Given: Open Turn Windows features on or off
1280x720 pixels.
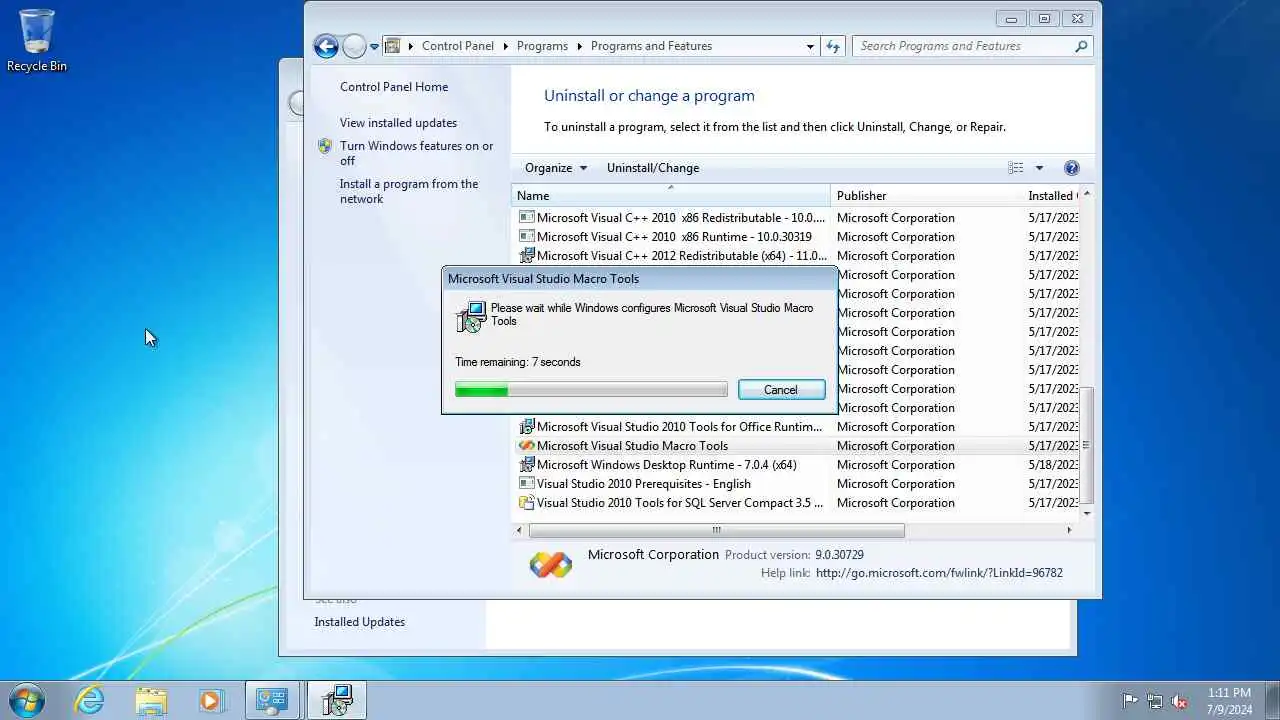Looking at the screenshot, I should (416, 153).
